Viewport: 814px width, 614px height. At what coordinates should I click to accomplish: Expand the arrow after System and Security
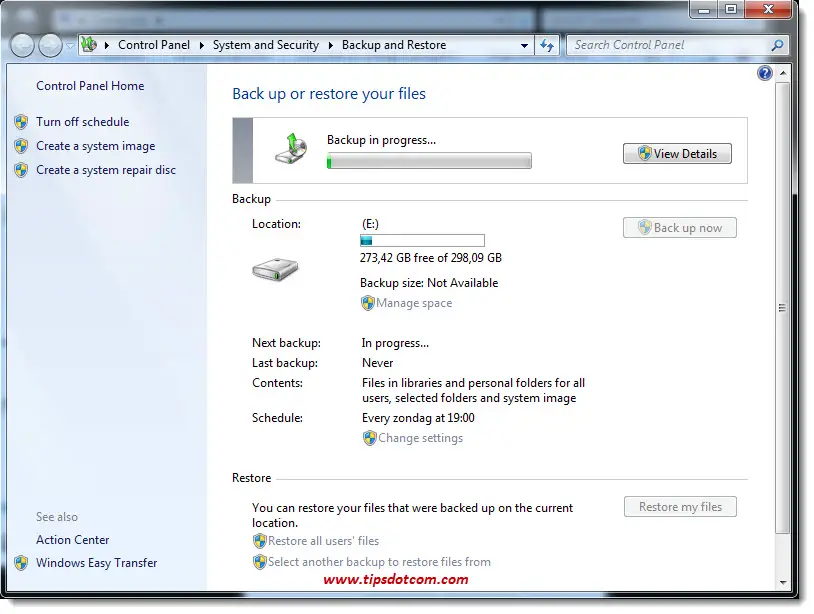tap(330, 45)
